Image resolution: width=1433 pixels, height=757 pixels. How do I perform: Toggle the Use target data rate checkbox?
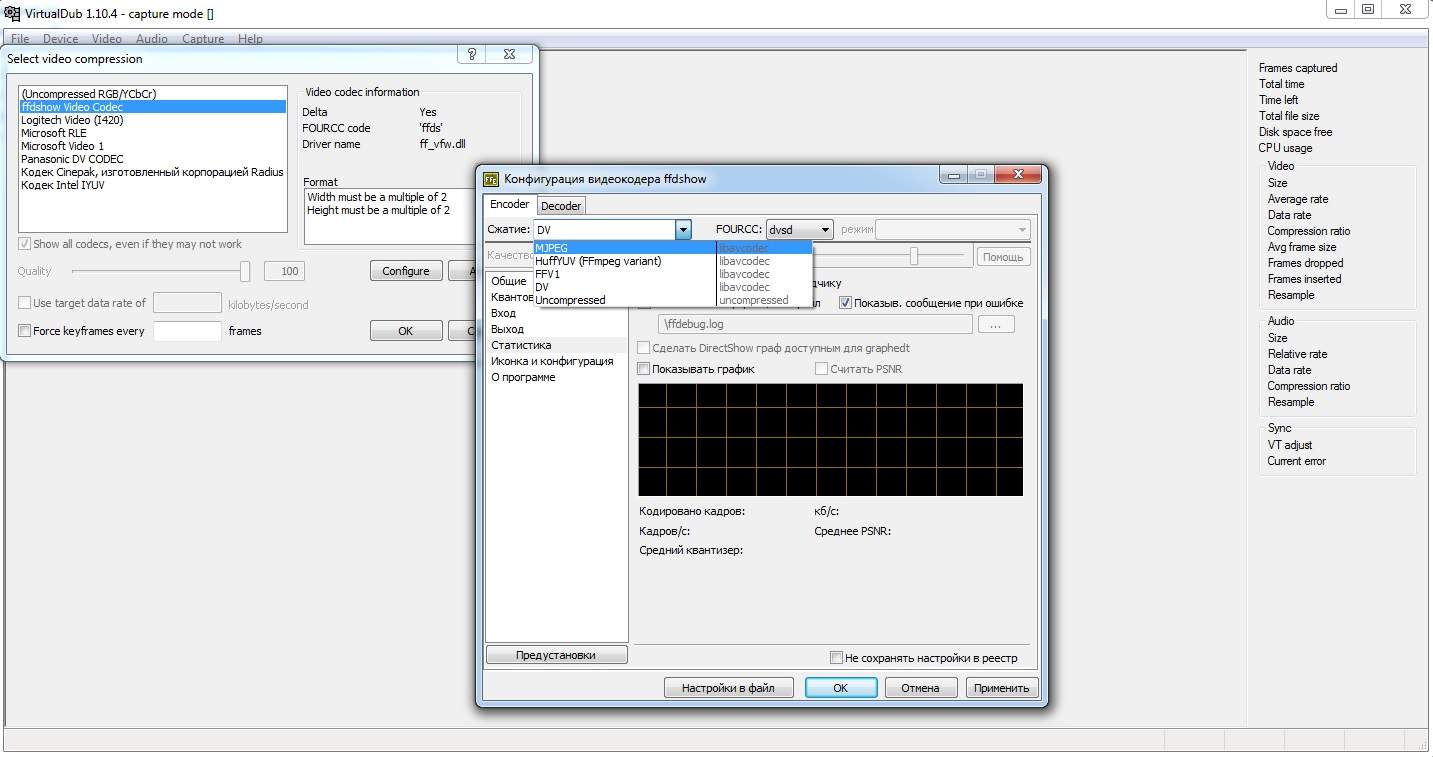tap(24, 303)
